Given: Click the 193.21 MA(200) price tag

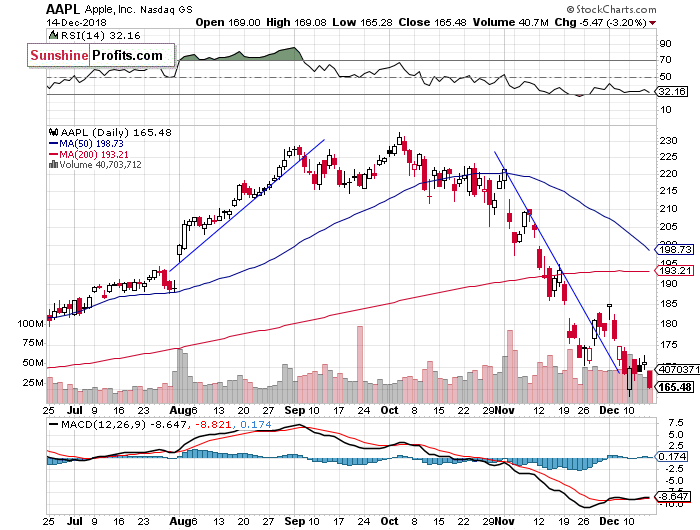Looking at the screenshot, I should click(674, 270).
